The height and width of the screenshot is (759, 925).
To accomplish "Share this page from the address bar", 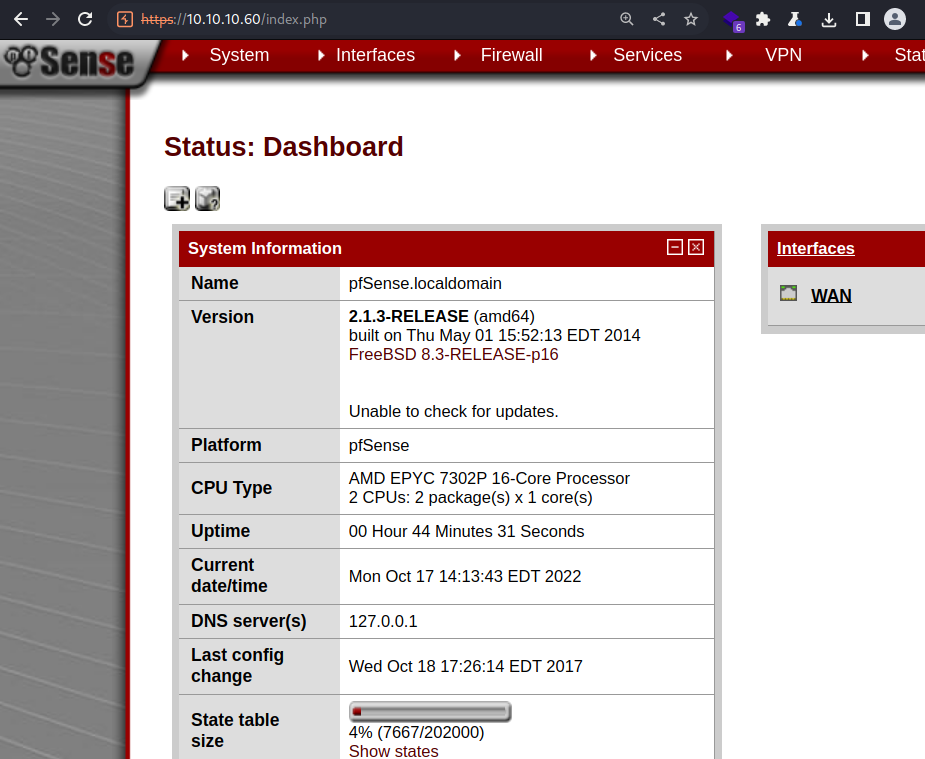I will point(659,19).
